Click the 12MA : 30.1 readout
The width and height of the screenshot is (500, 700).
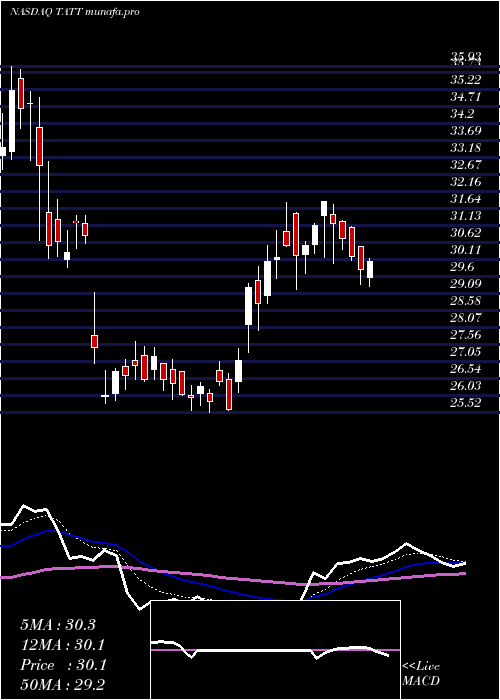(62, 645)
